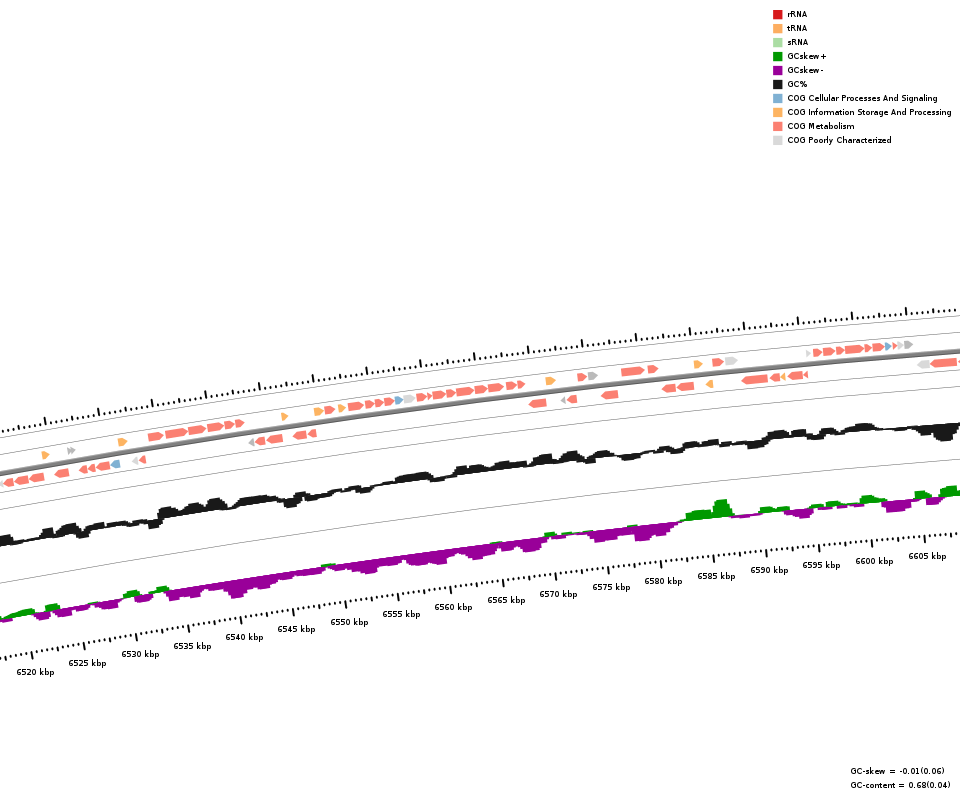This screenshot has height=800, width=960.
Task: Go to the 6605 kbp position label
Action: click(x=926, y=556)
